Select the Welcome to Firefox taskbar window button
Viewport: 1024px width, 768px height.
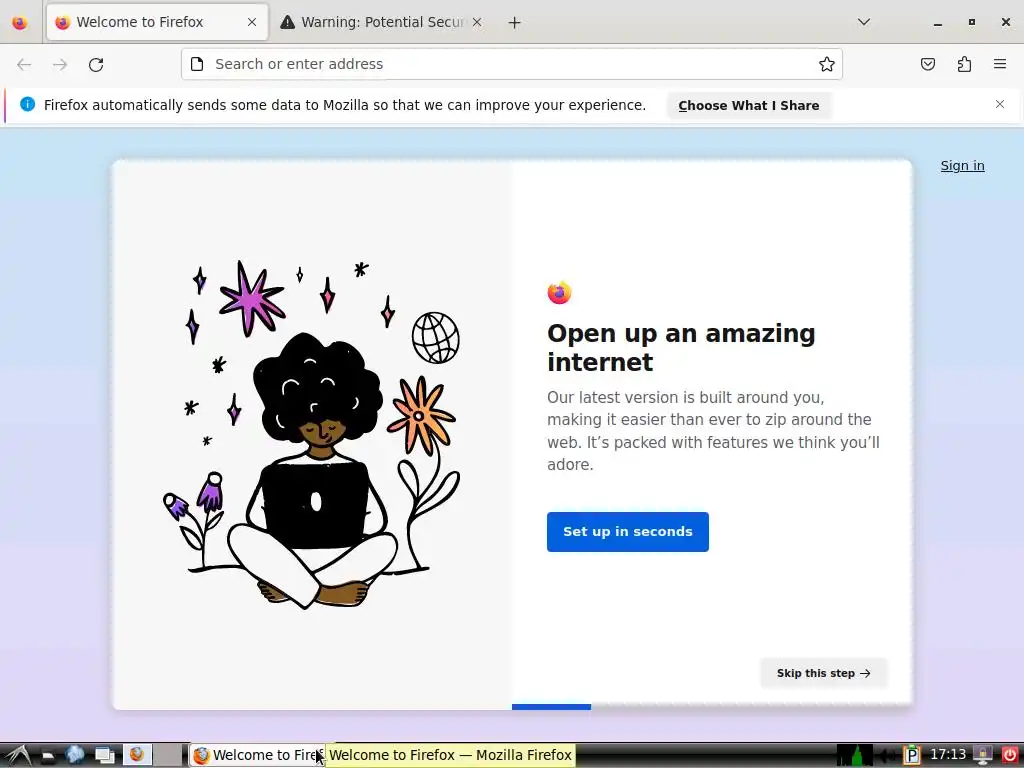click(x=258, y=755)
